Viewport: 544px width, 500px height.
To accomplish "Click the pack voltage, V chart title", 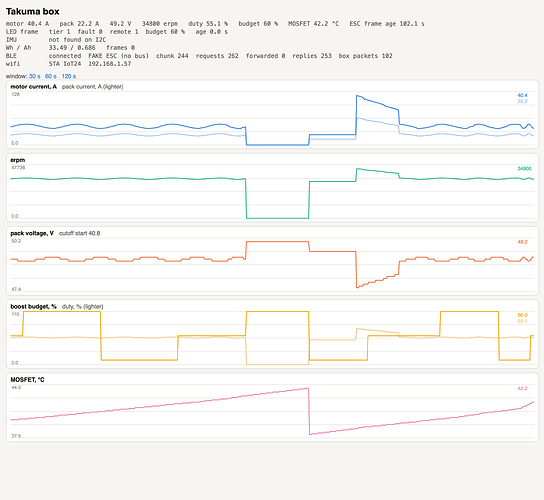I will coord(32,233).
